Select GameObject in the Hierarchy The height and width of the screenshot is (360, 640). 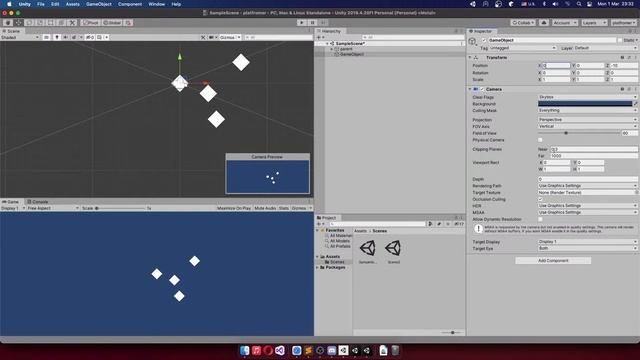(352, 54)
